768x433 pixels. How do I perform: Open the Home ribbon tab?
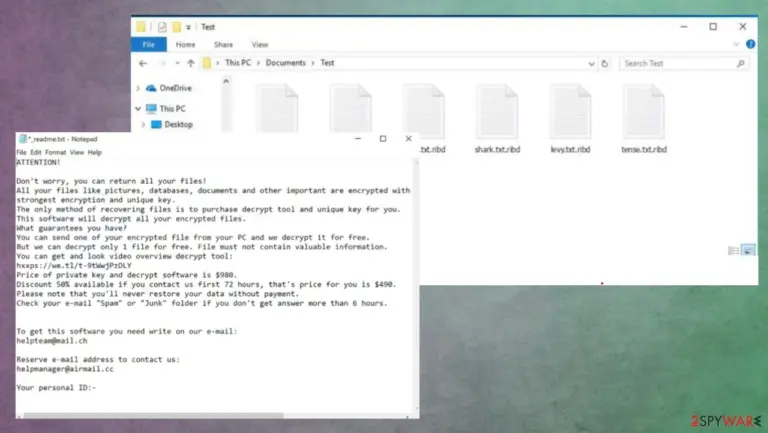tap(186, 45)
